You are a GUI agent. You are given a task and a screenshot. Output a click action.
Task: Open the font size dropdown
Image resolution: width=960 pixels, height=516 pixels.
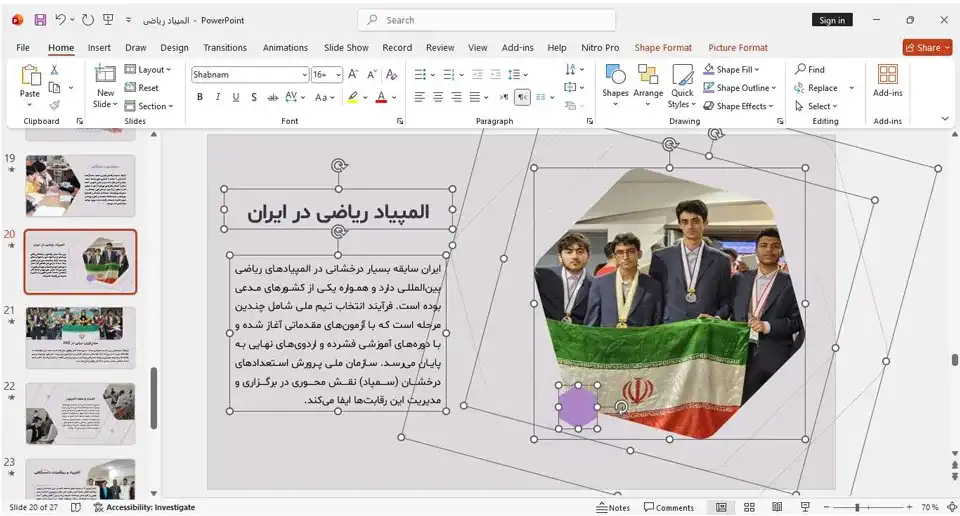click(x=339, y=75)
